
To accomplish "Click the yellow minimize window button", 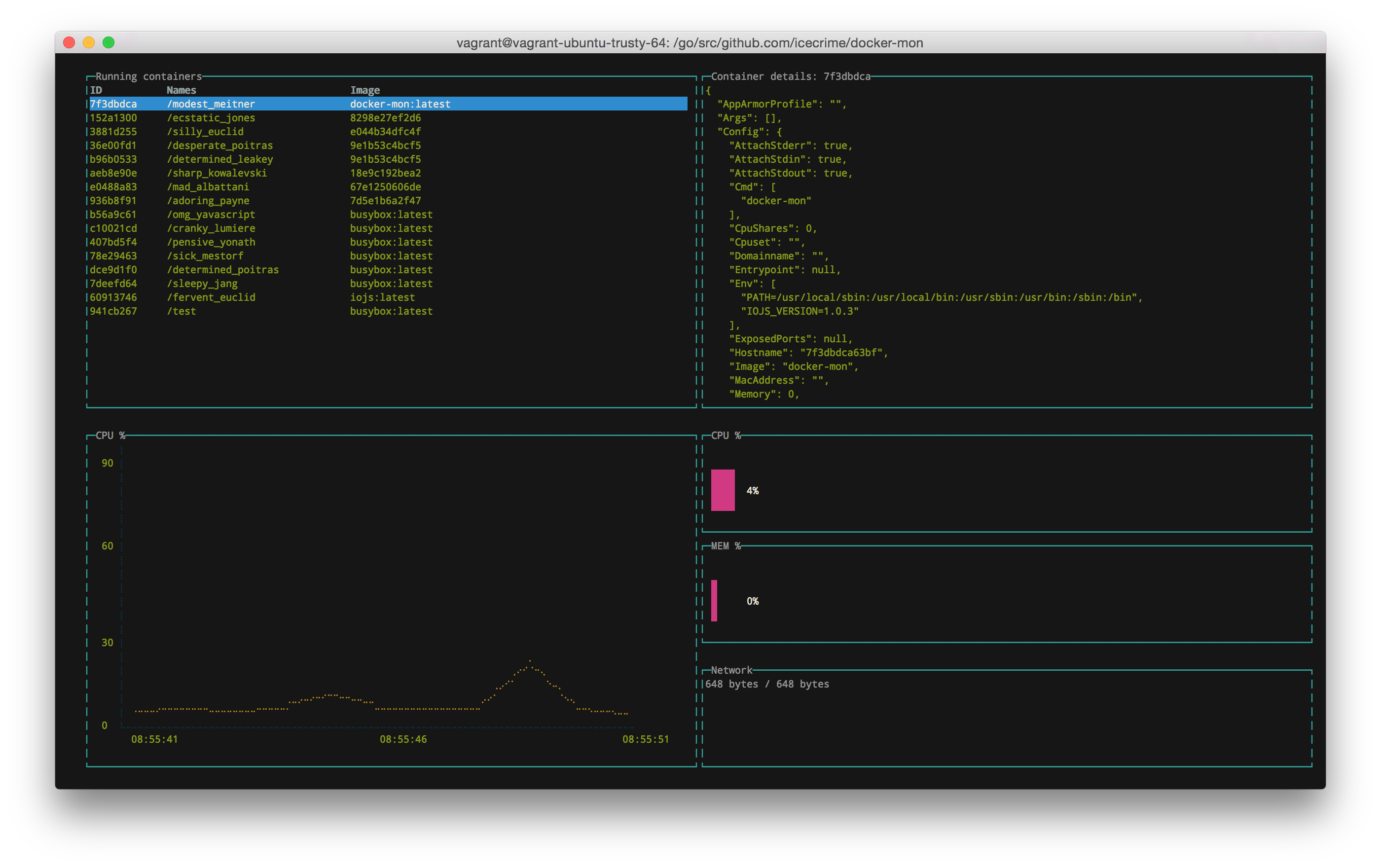I will click(x=89, y=42).
